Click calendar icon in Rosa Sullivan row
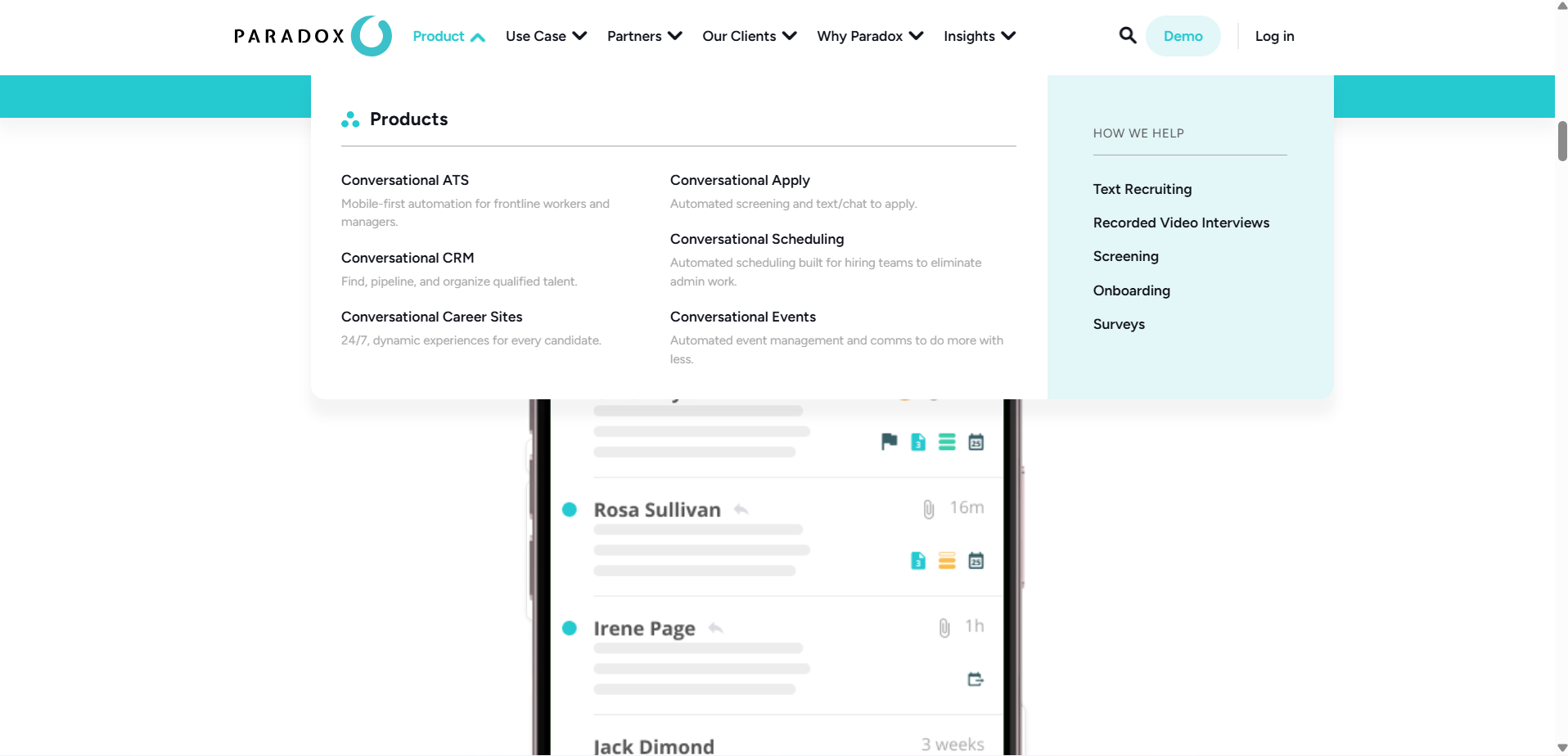This screenshot has height=756, width=1568. coord(975,560)
